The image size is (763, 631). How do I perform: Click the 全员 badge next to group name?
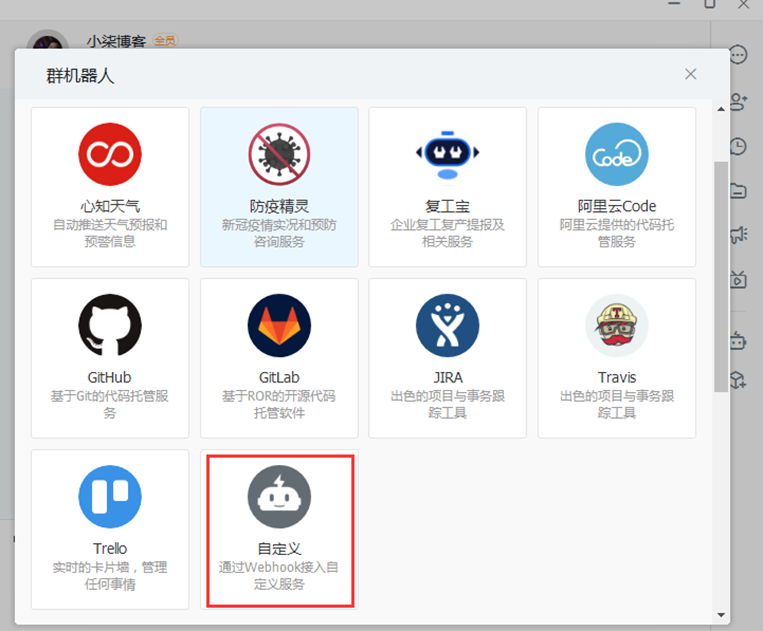pos(165,40)
